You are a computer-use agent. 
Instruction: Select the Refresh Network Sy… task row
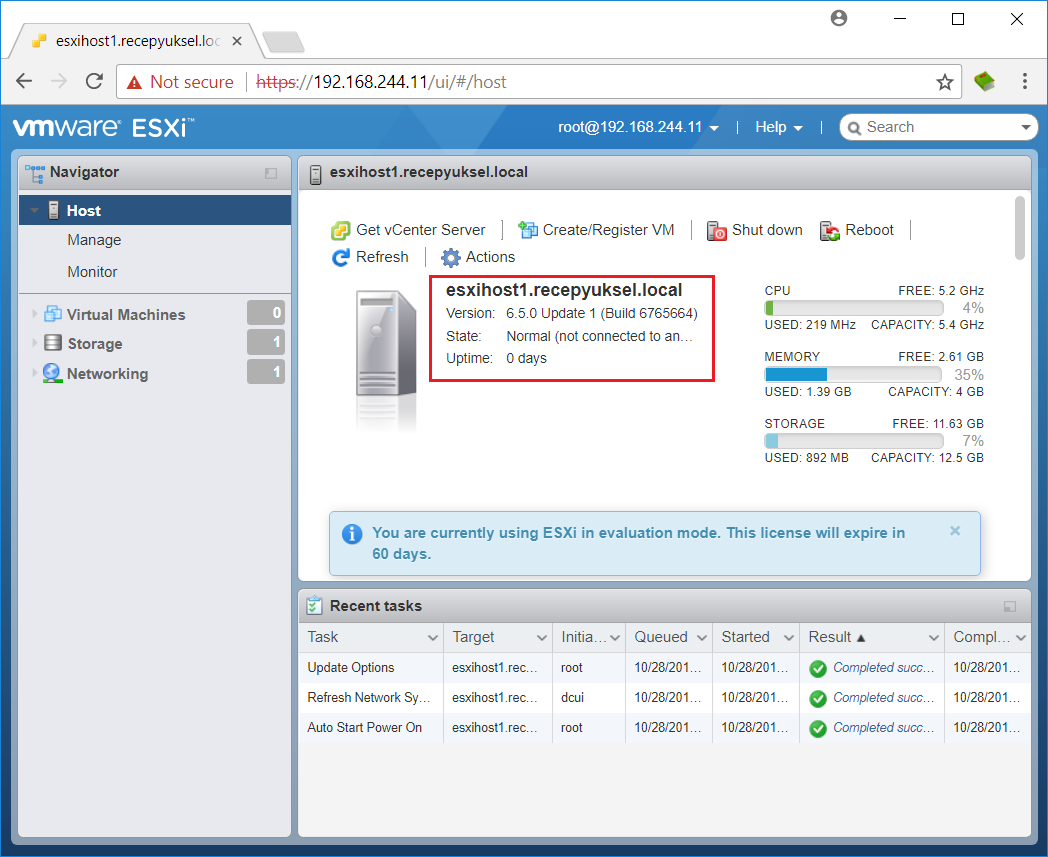(664, 698)
